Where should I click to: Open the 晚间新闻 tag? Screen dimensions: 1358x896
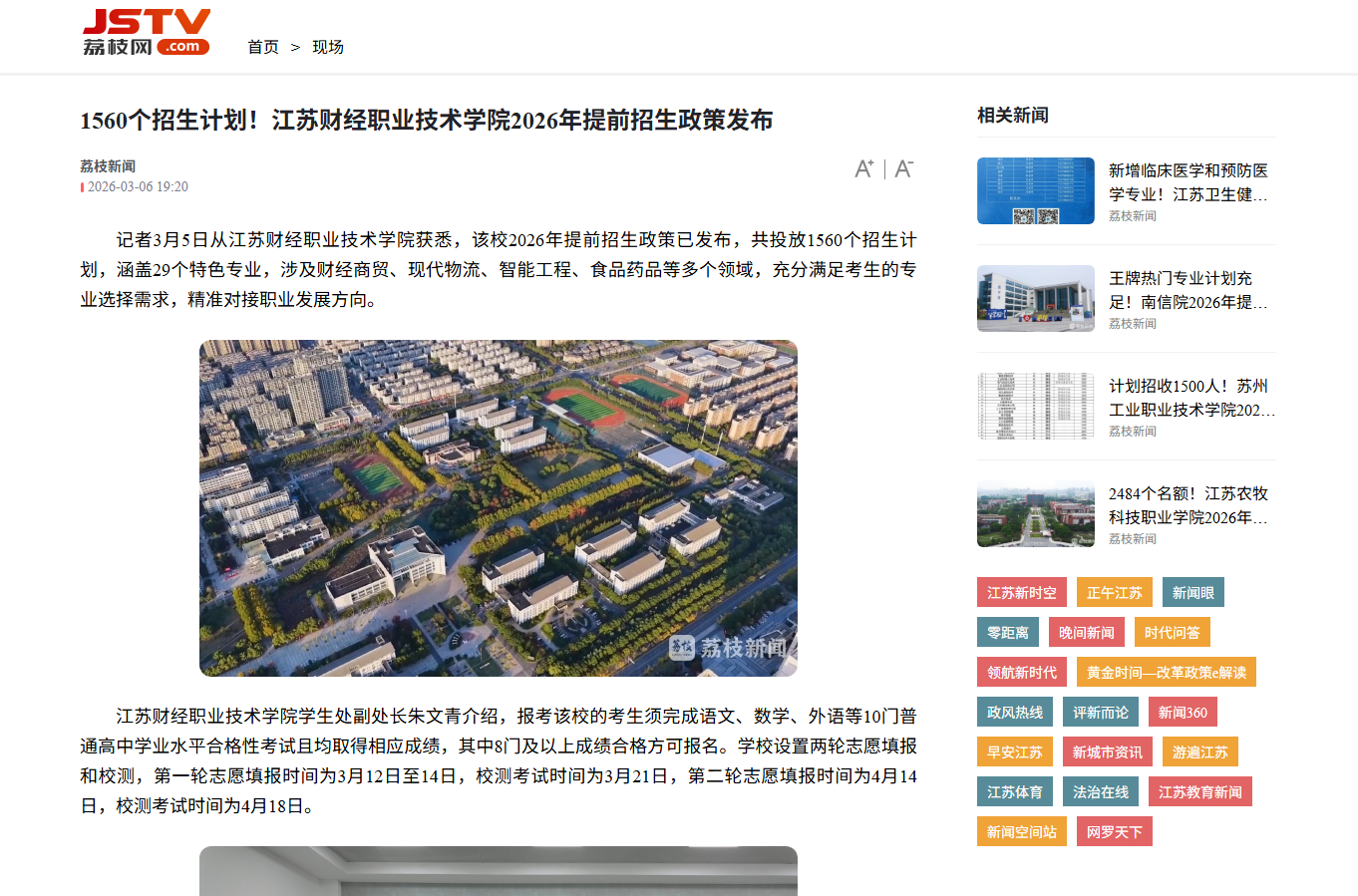click(x=1087, y=633)
